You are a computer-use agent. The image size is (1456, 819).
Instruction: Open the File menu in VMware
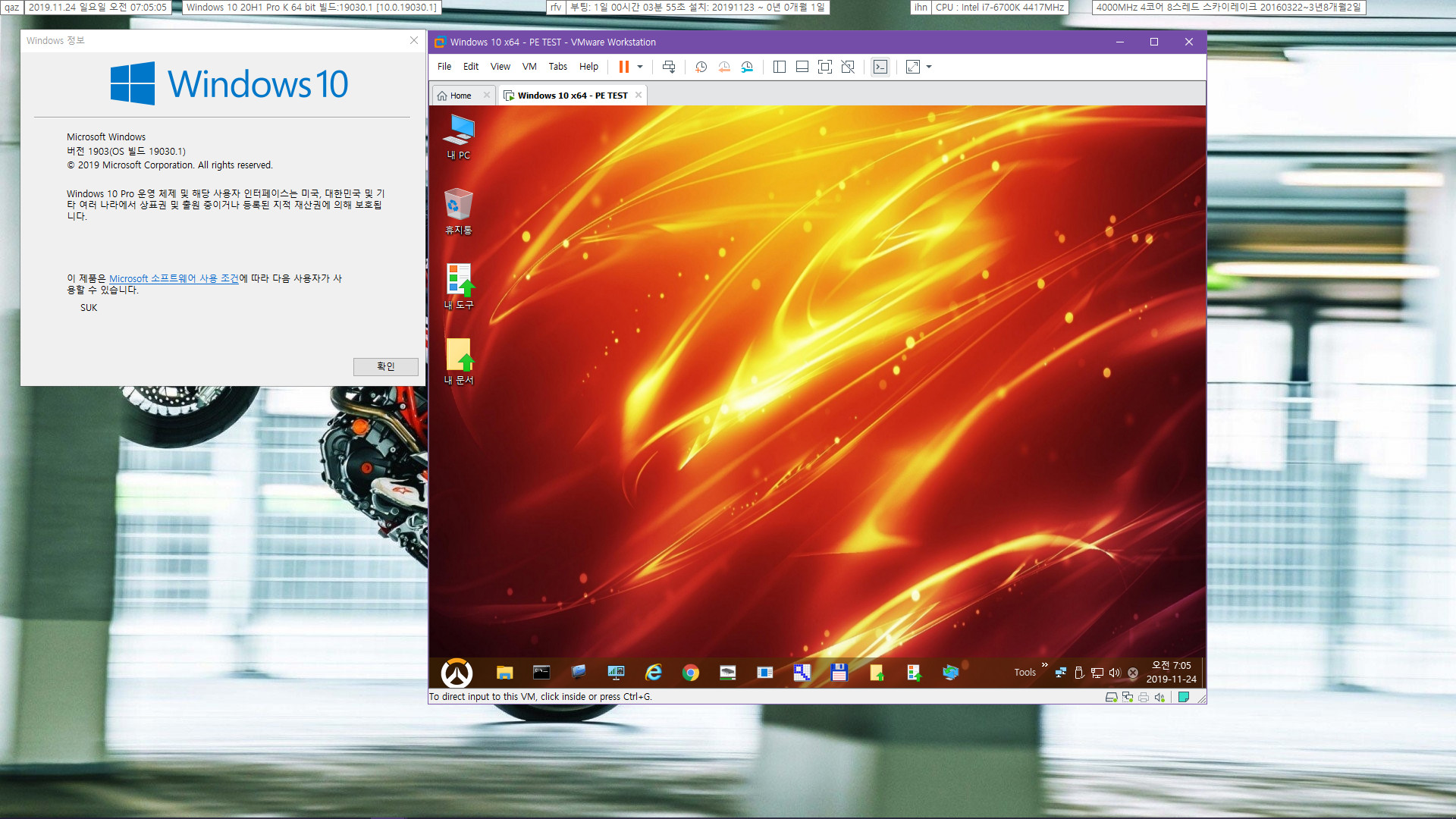pyautogui.click(x=444, y=67)
